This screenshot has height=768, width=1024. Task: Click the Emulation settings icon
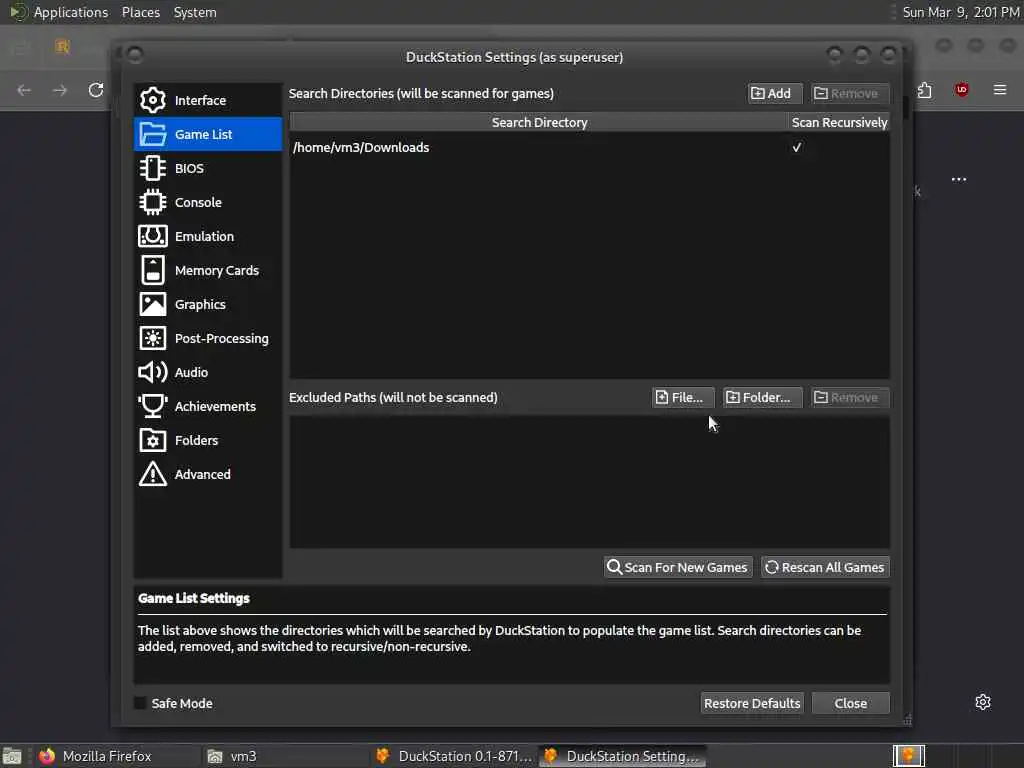(153, 236)
